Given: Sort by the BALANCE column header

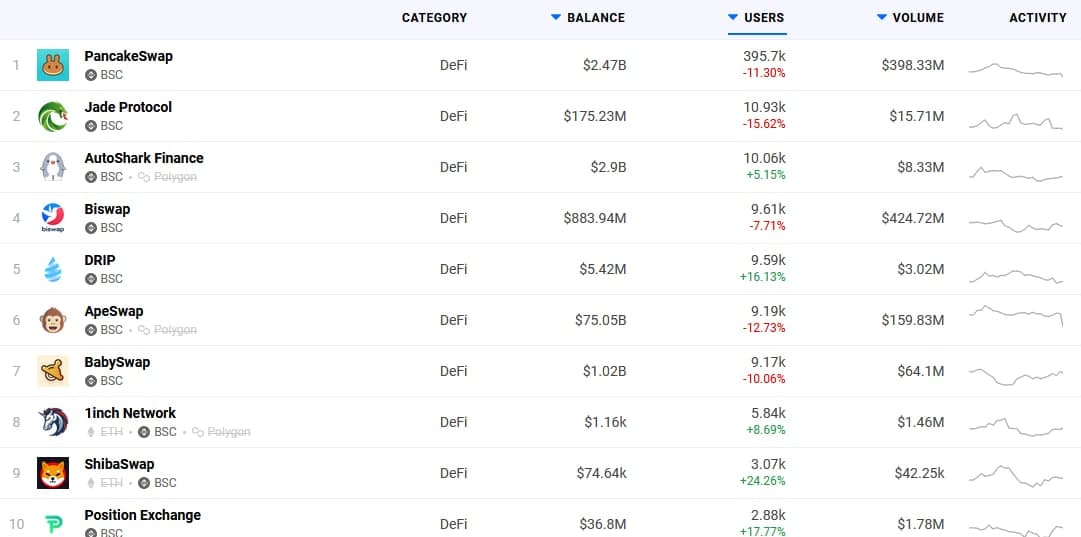Looking at the screenshot, I should pos(588,18).
